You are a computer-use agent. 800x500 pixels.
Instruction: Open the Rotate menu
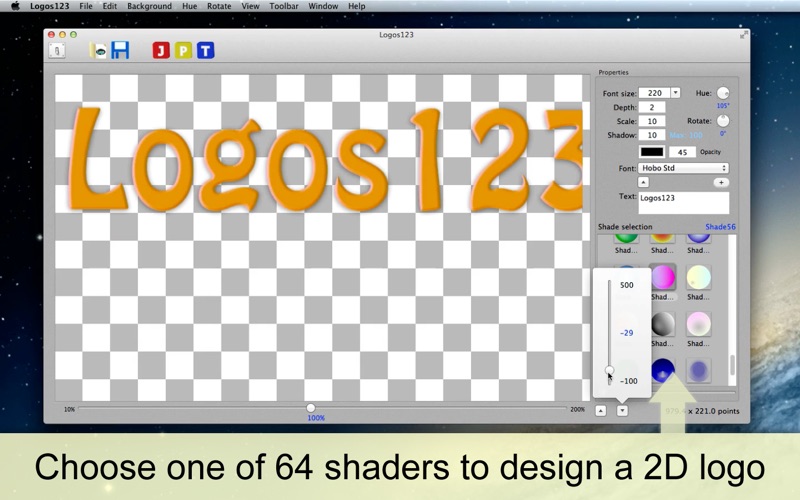click(x=219, y=6)
